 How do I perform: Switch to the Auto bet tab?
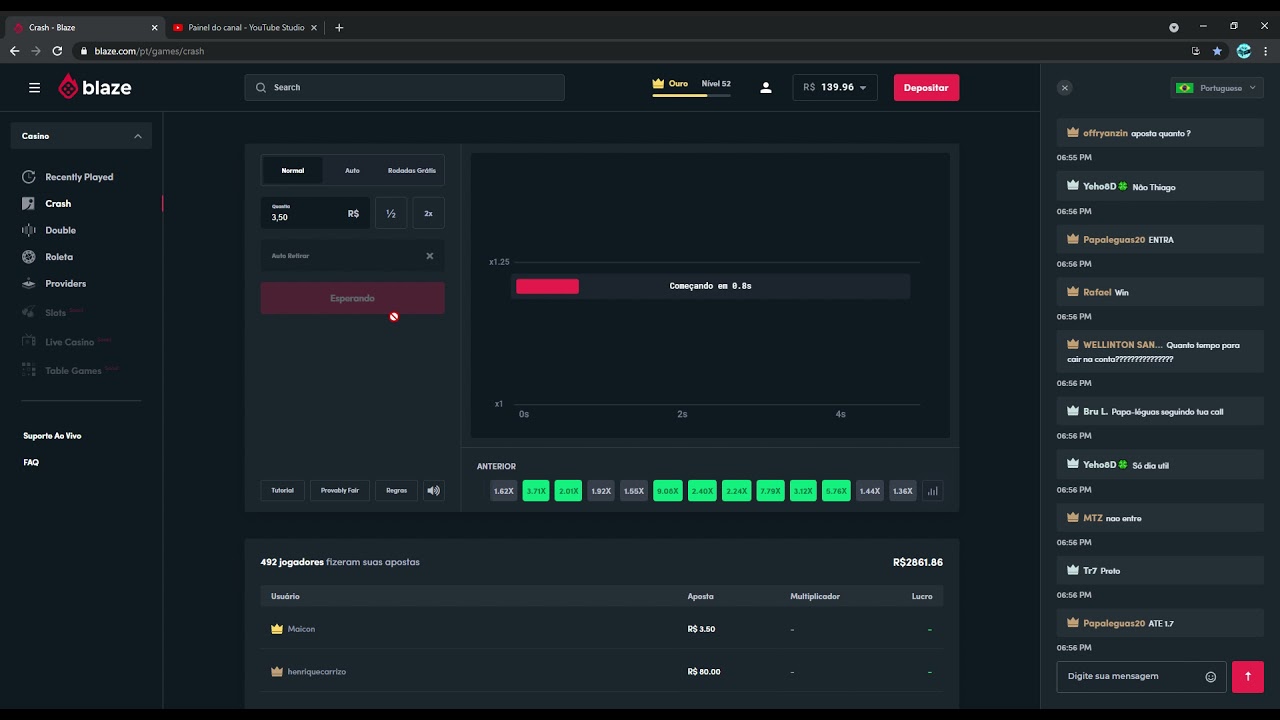(x=352, y=170)
